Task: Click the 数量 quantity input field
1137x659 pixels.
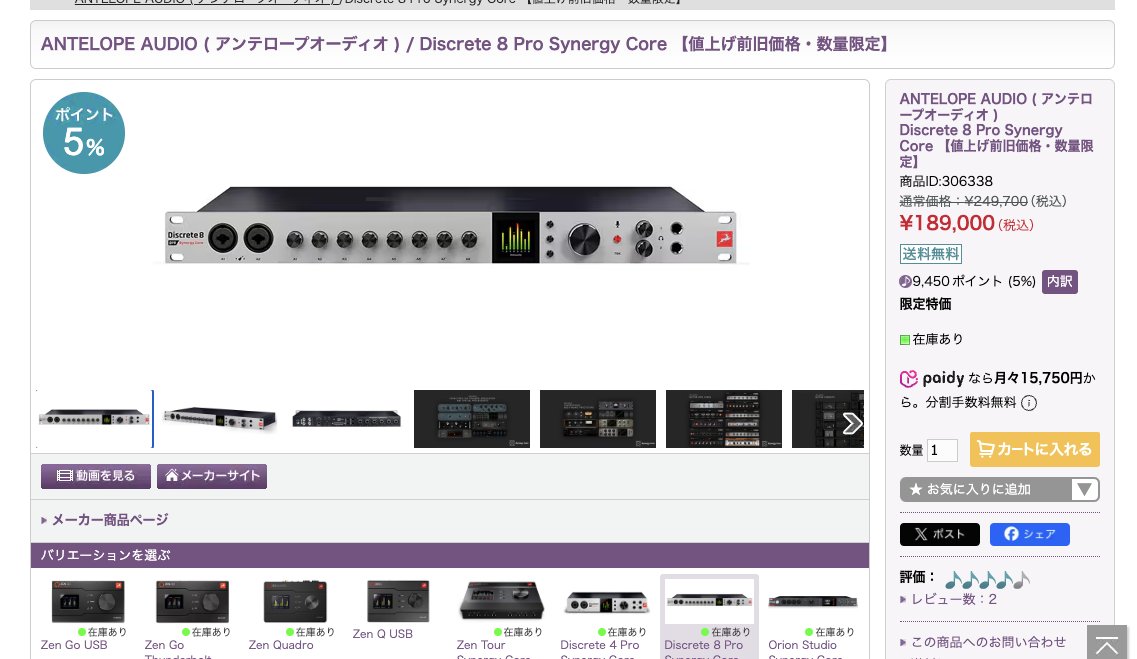Action: pyautogui.click(x=942, y=449)
